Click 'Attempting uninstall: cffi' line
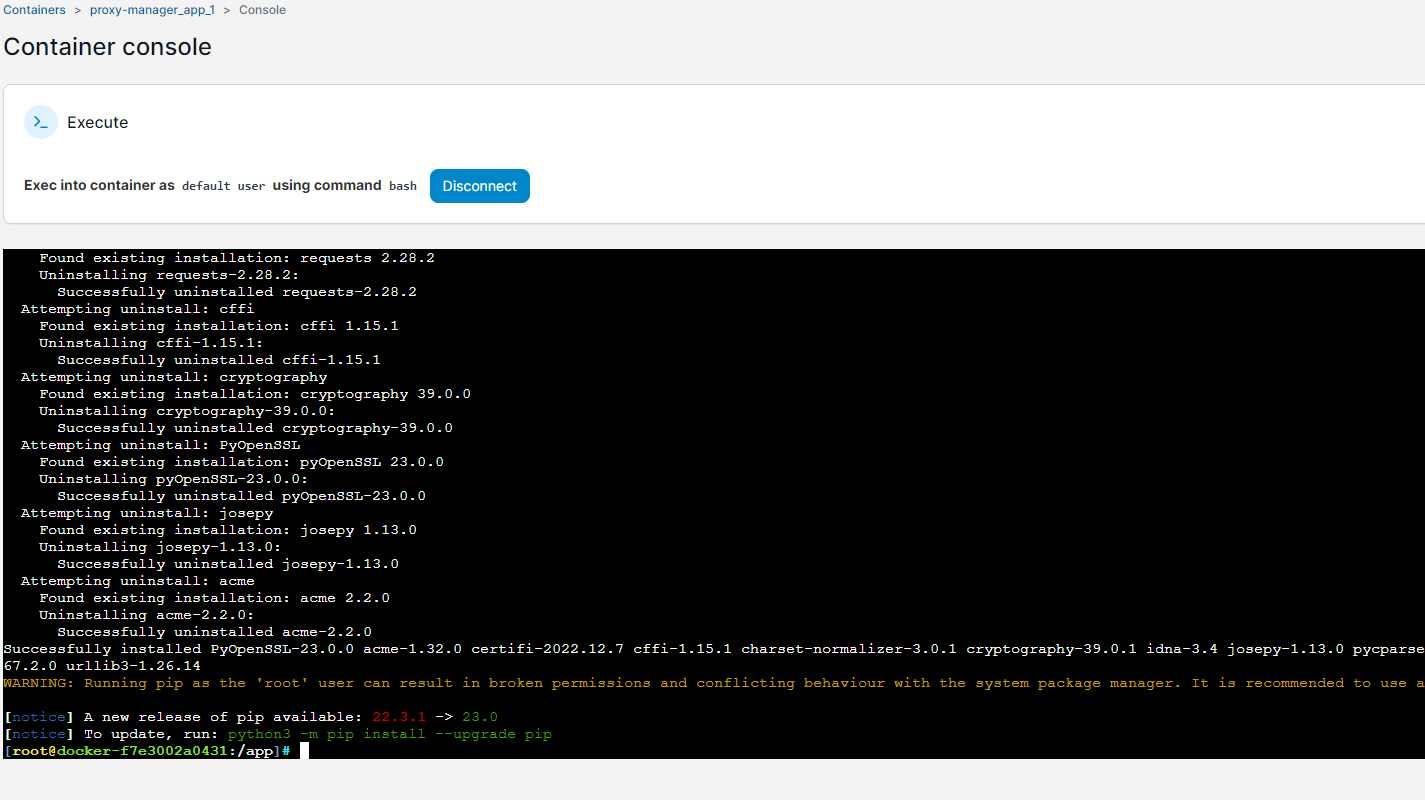Image resolution: width=1425 pixels, height=800 pixels. 138,309
